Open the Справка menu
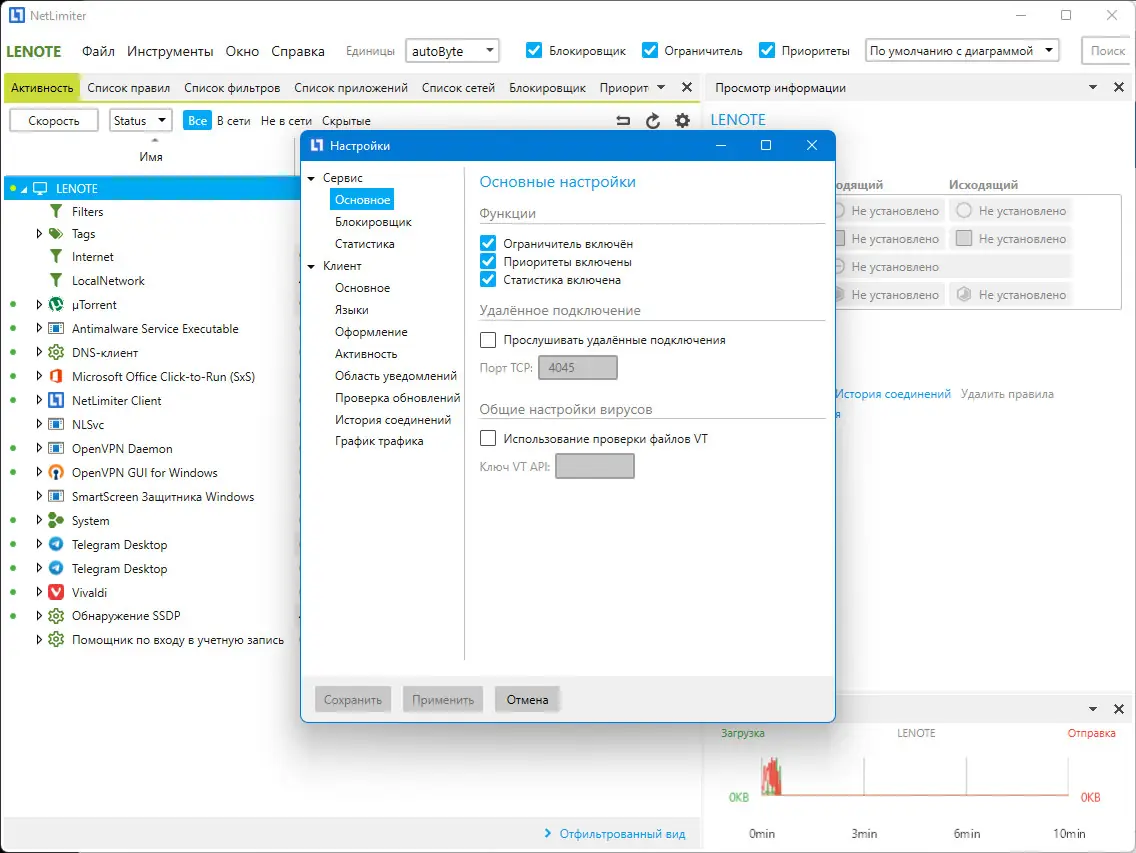Viewport: 1136px width, 853px height. coord(298,51)
